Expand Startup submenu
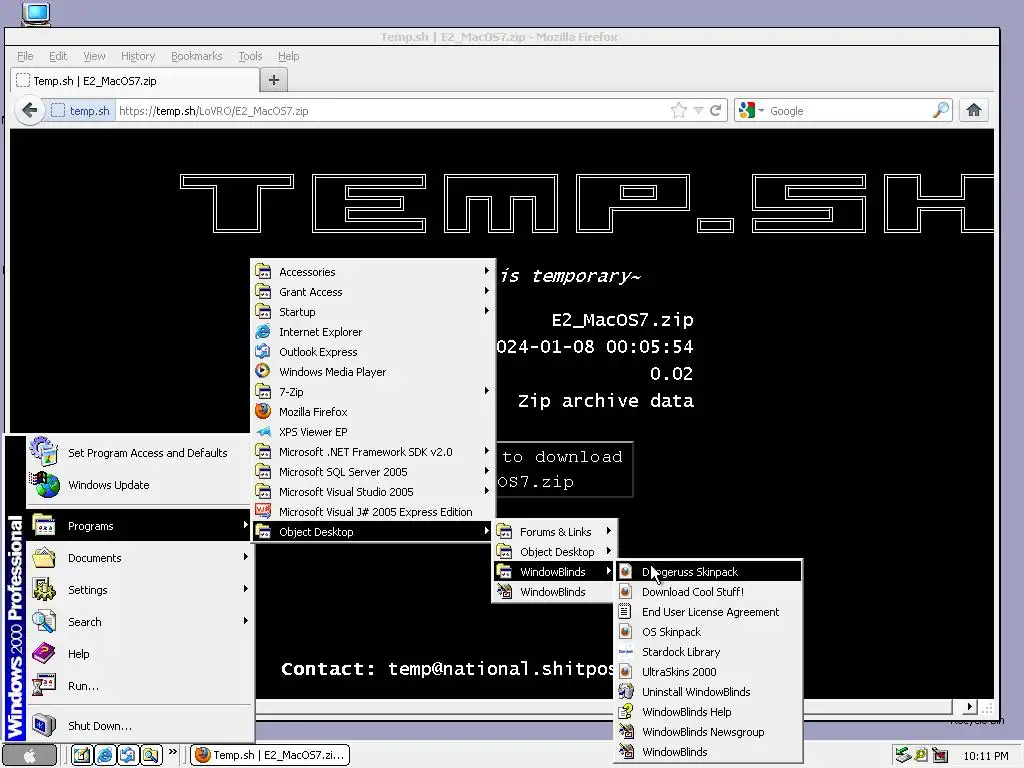The image size is (1024, 768). pos(372,312)
